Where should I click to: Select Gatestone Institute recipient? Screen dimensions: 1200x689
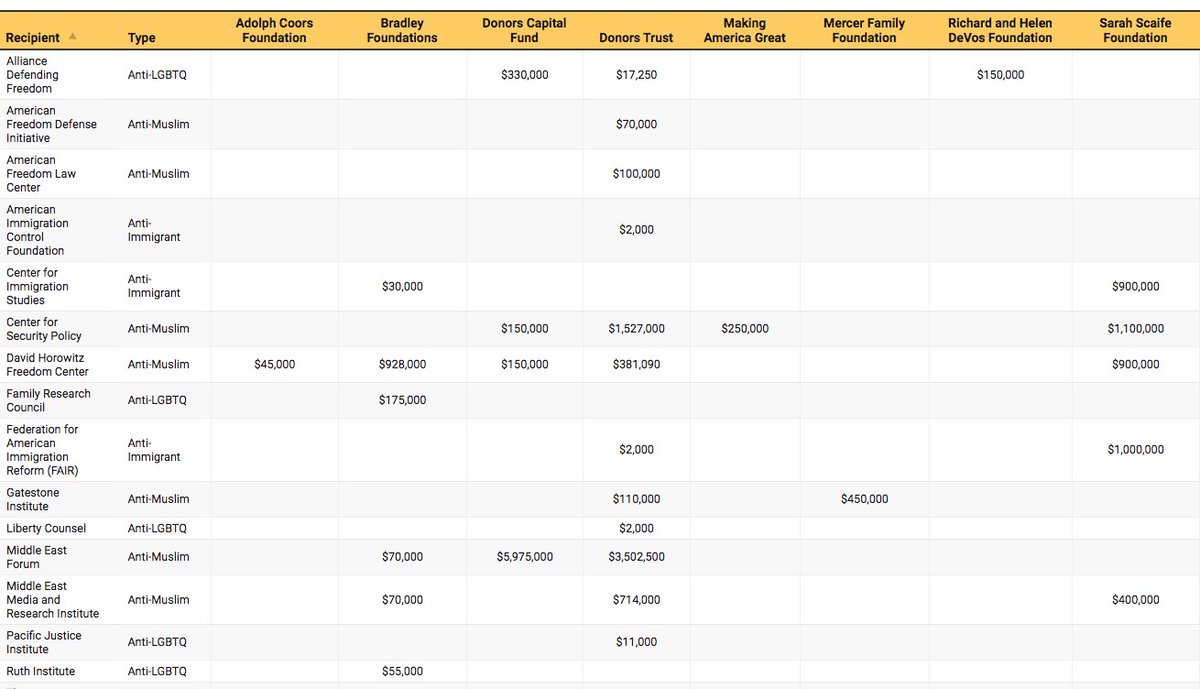[33, 499]
